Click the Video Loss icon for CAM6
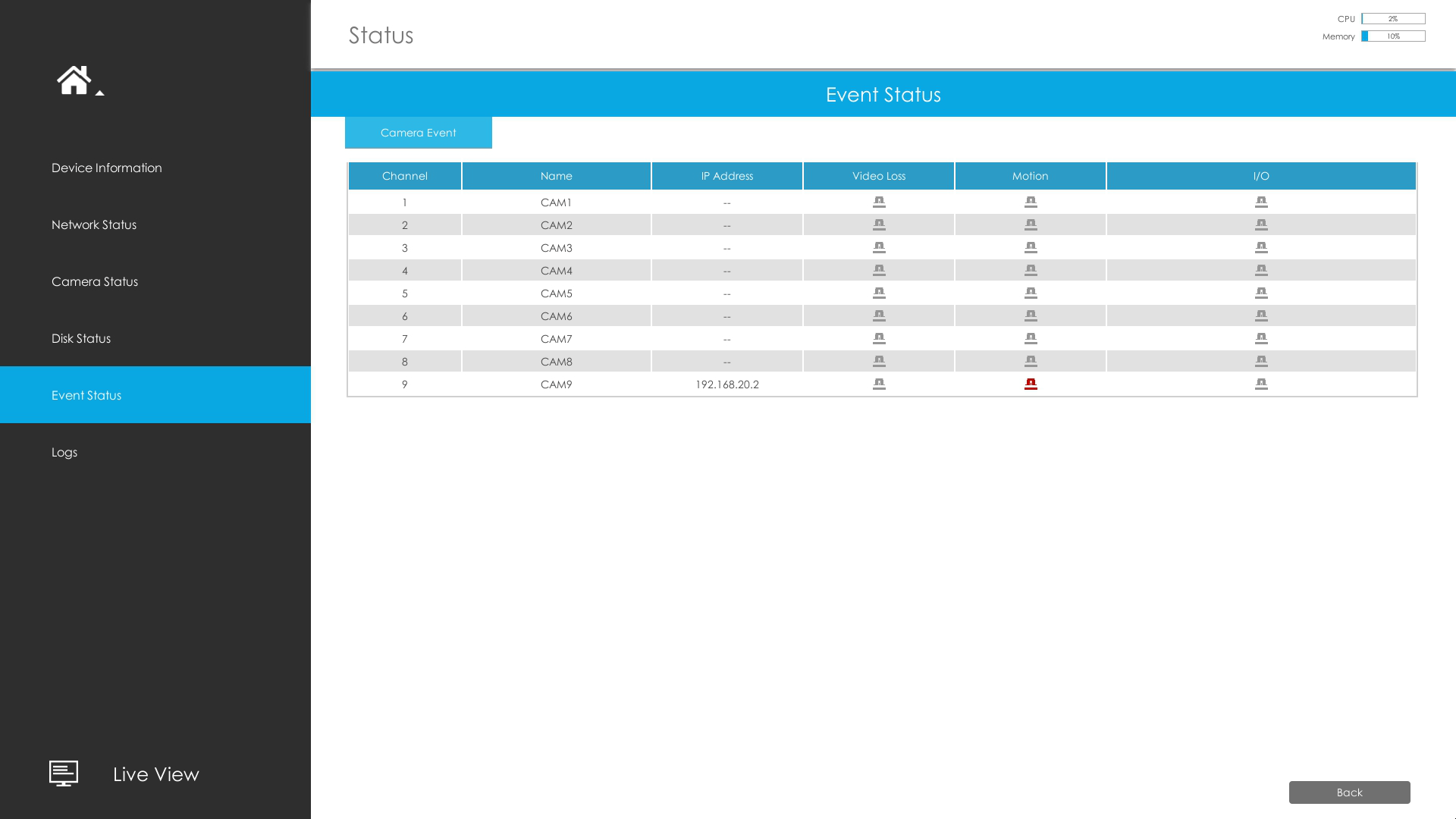 tap(878, 316)
